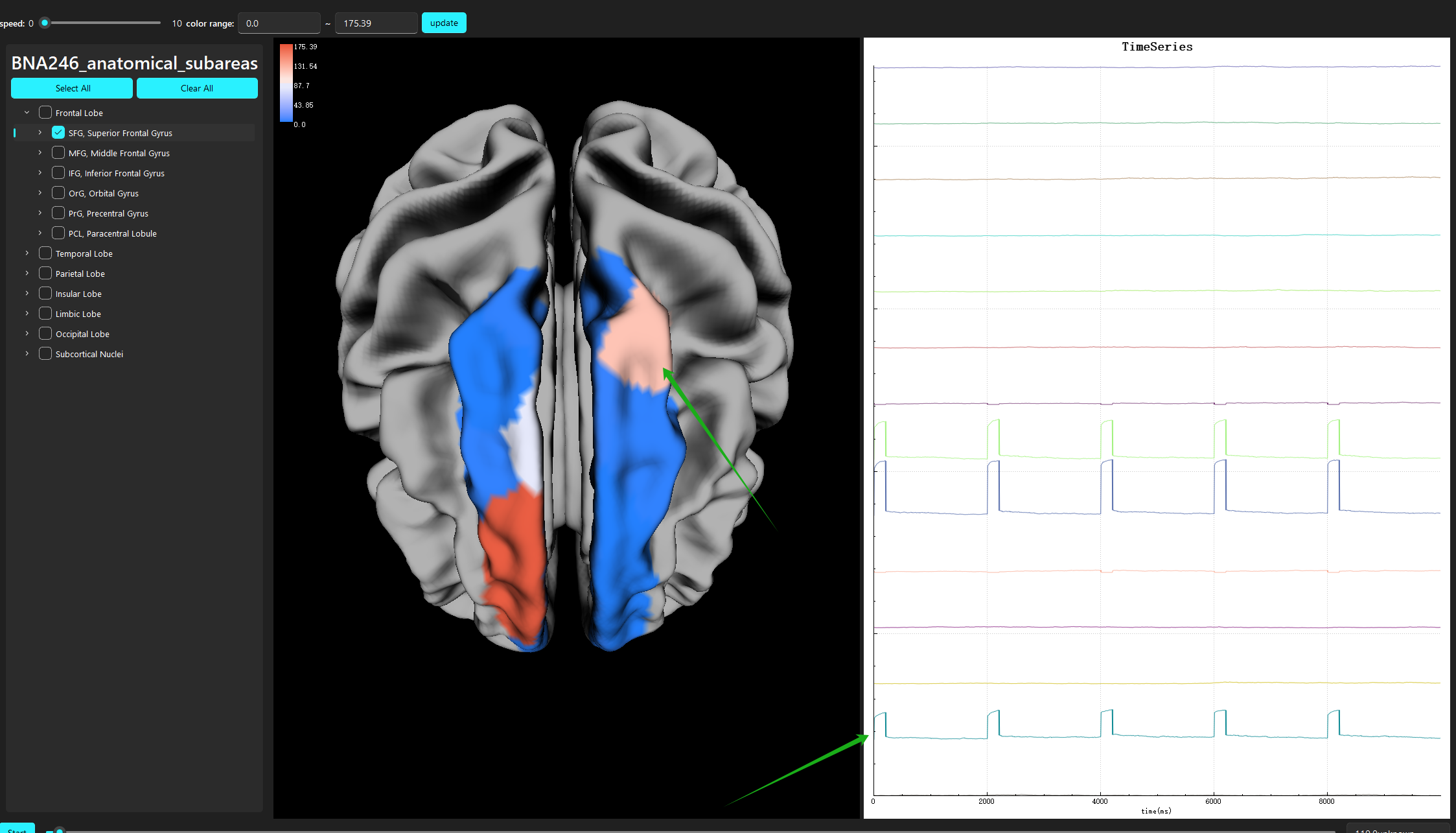Click the color scale legend bar
The image size is (1456, 833).
coord(286,82)
